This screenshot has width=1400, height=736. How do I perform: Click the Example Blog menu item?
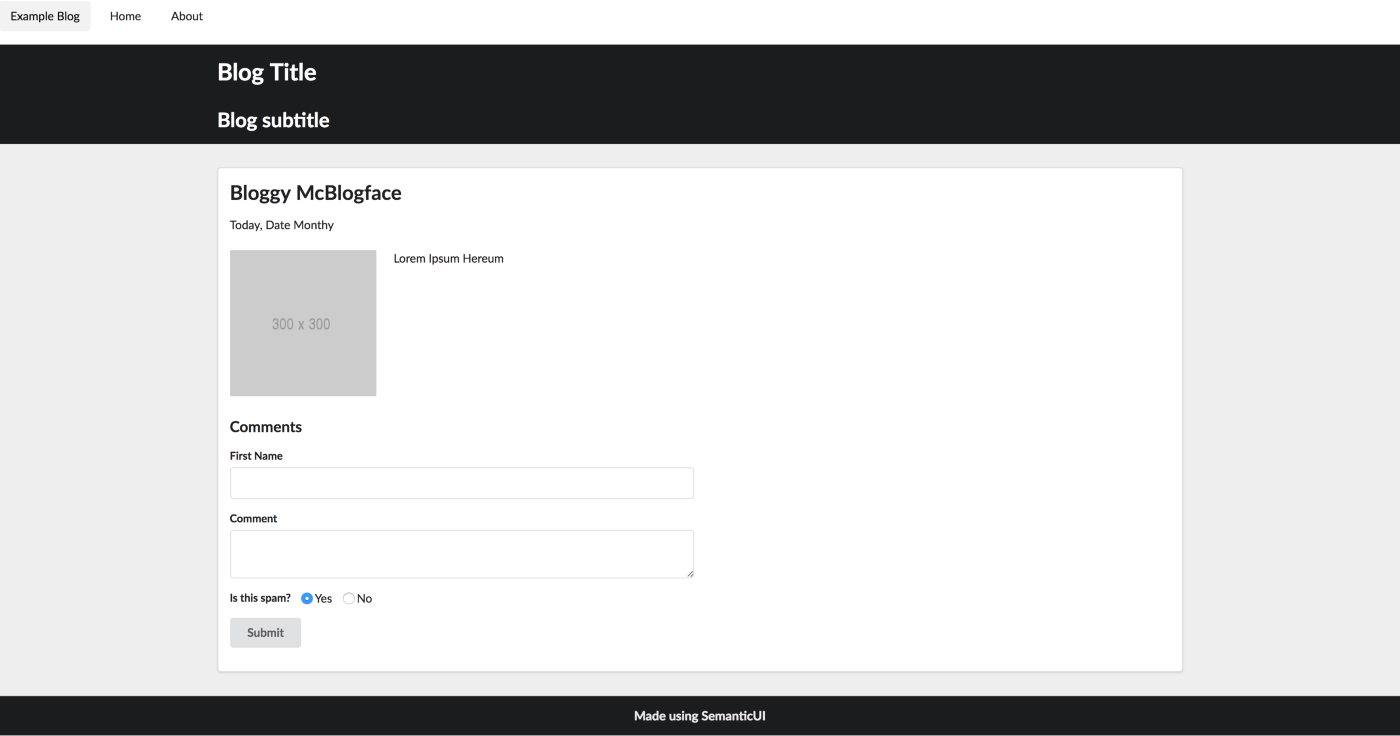(45, 16)
